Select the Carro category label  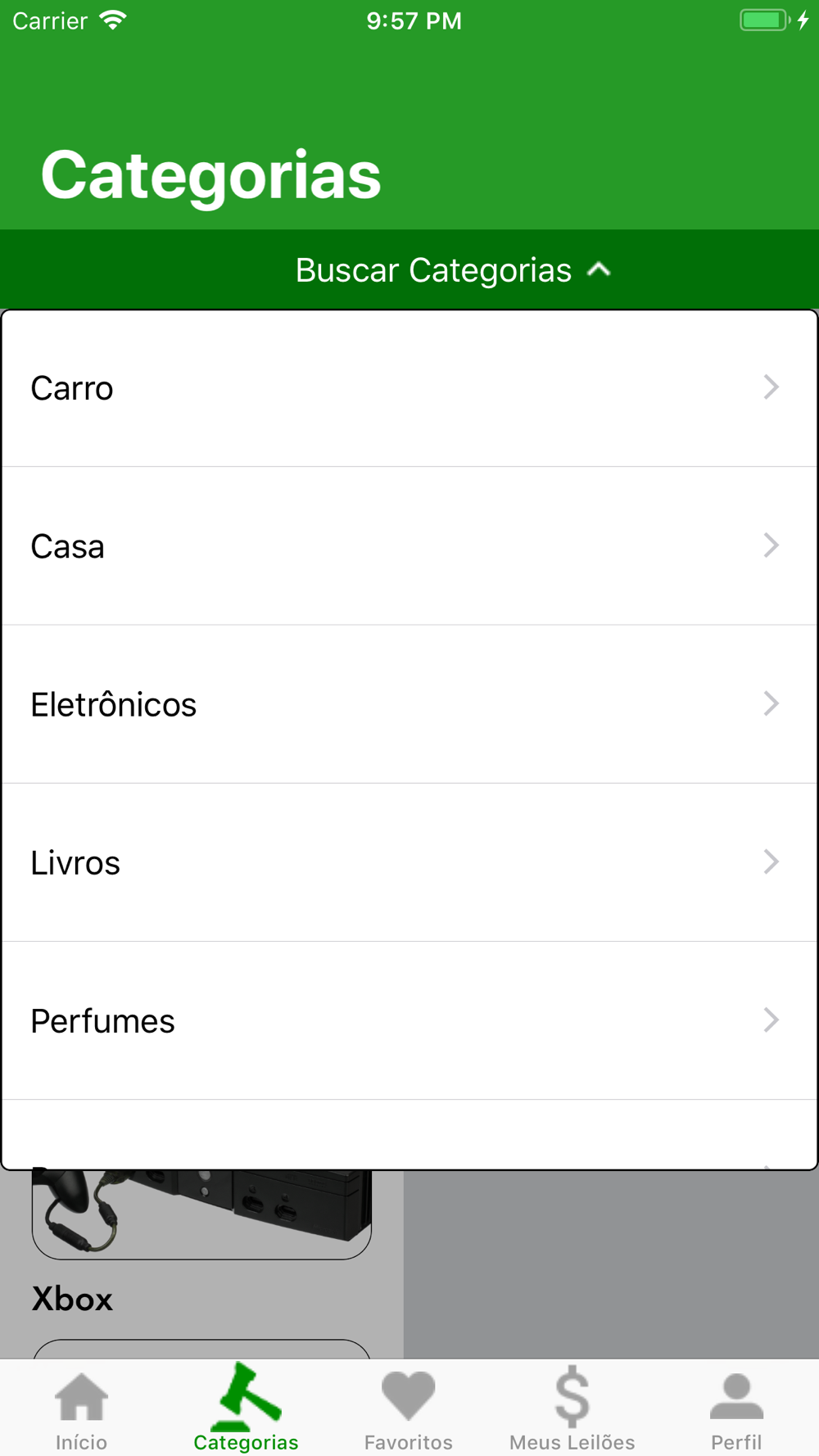point(72,388)
